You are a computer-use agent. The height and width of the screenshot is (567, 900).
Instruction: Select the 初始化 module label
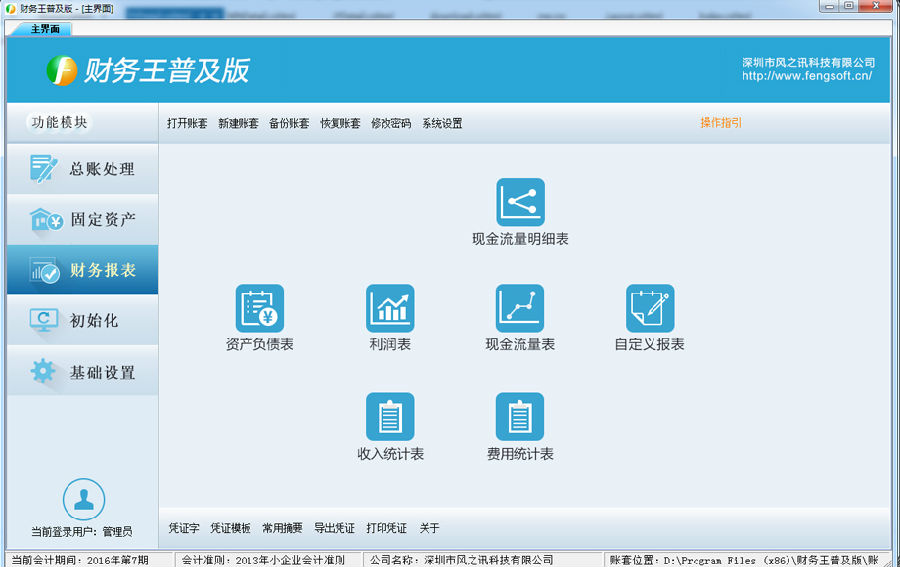point(94,320)
